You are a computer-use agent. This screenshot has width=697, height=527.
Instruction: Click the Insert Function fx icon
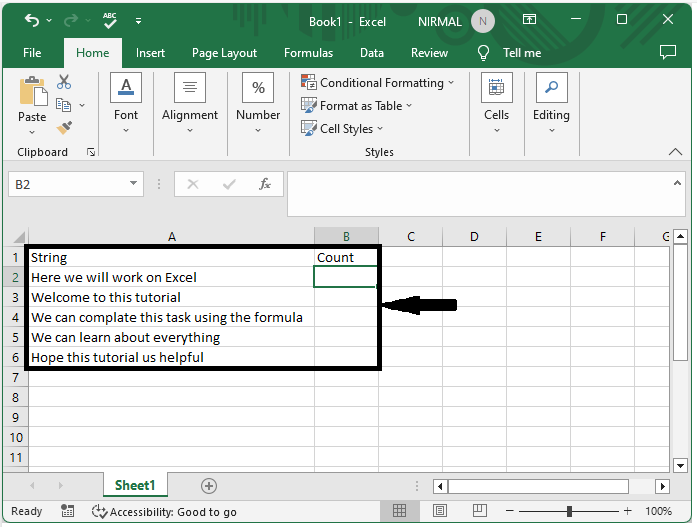click(265, 184)
